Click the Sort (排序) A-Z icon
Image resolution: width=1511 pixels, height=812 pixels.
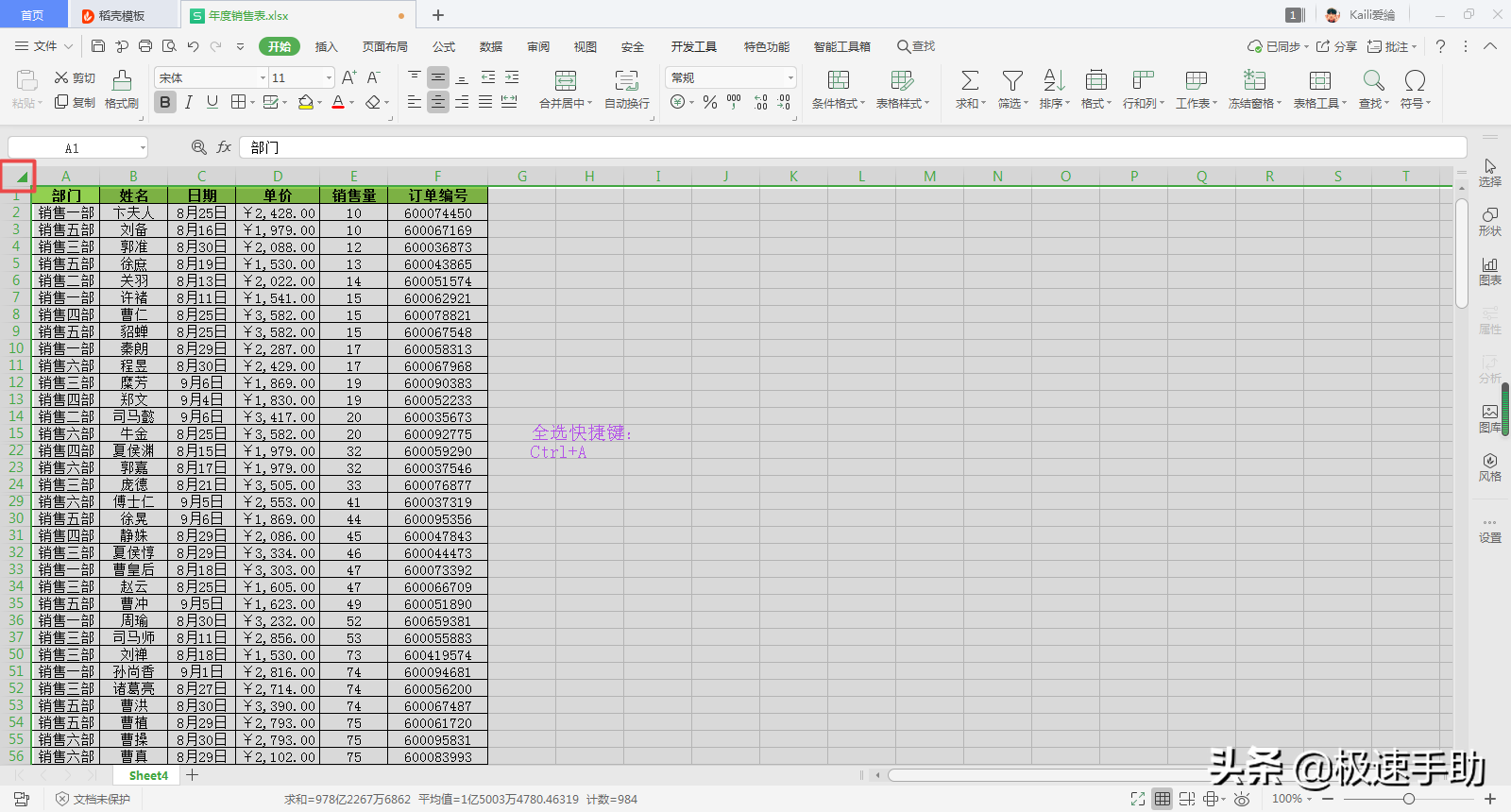[1054, 81]
